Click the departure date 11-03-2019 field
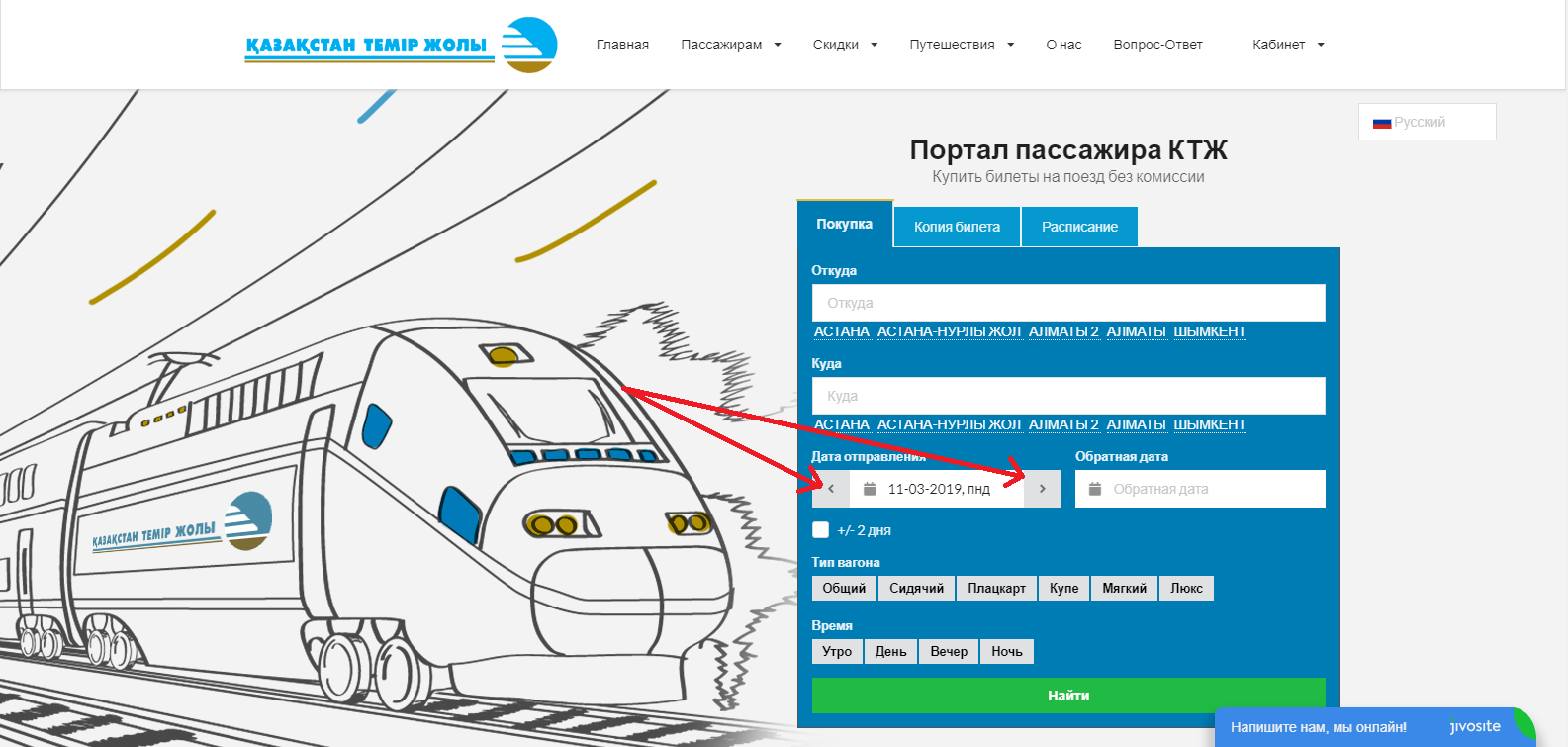 click(937, 489)
